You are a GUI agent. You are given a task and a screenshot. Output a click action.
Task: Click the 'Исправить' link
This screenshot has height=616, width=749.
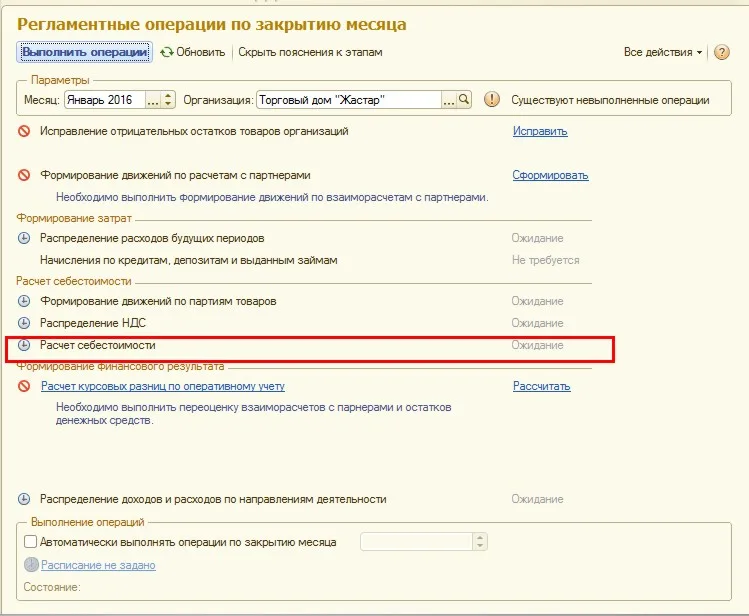[x=540, y=131]
